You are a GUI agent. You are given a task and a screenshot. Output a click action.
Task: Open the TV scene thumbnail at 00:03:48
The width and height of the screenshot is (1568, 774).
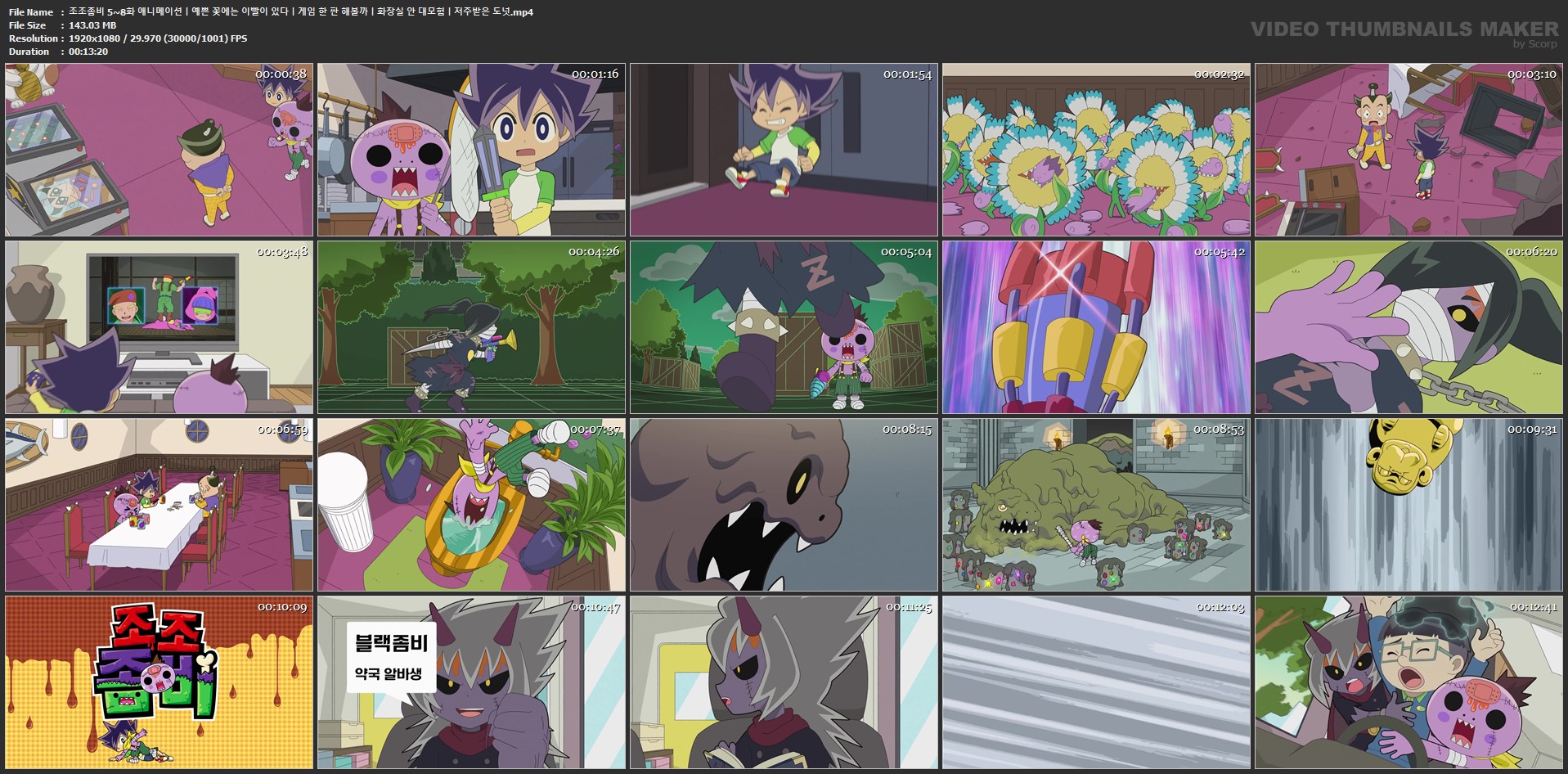pyautogui.click(x=159, y=327)
